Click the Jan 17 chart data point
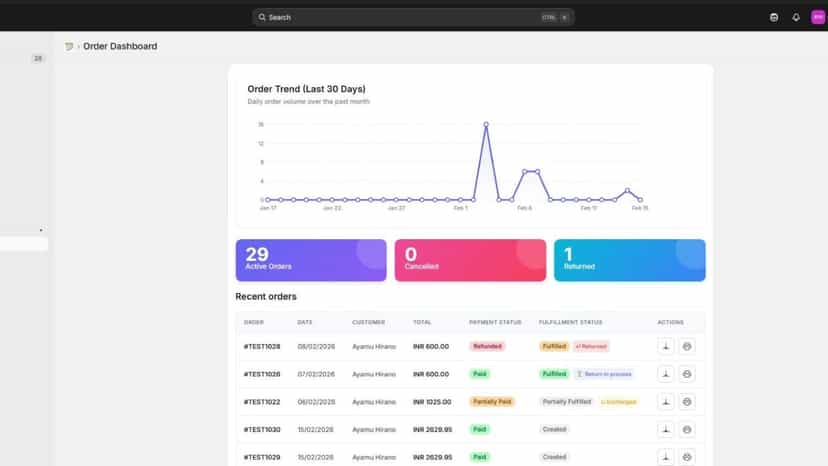Screen dimensions: 828x466 point(268,200)
